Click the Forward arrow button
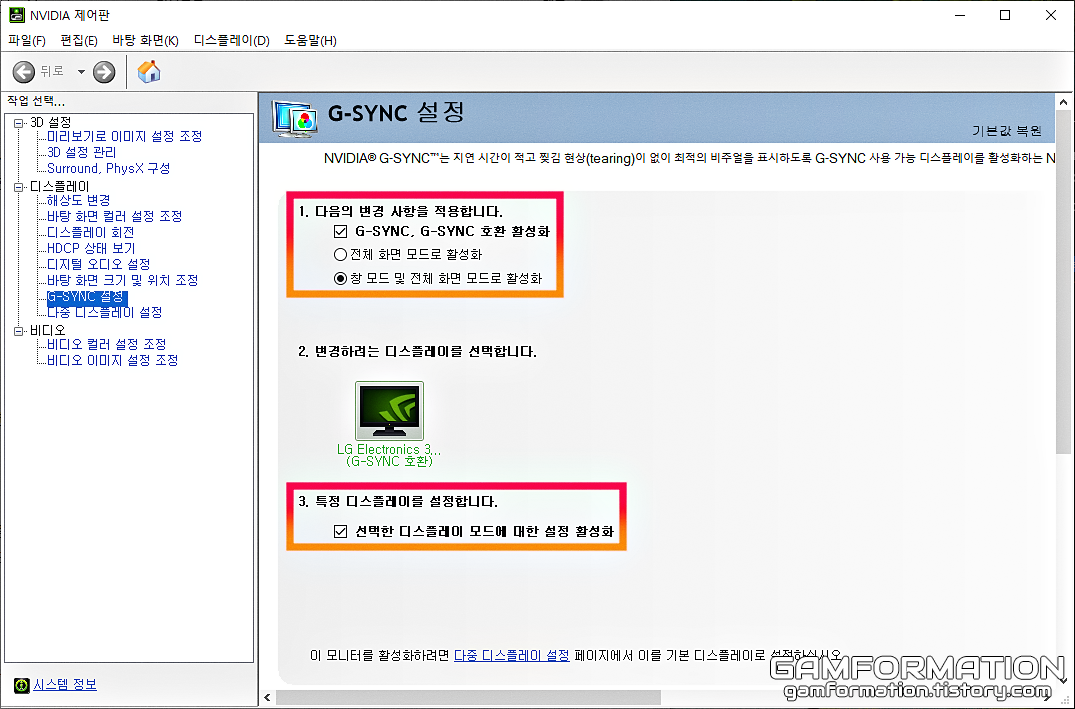 coord(104,71)
